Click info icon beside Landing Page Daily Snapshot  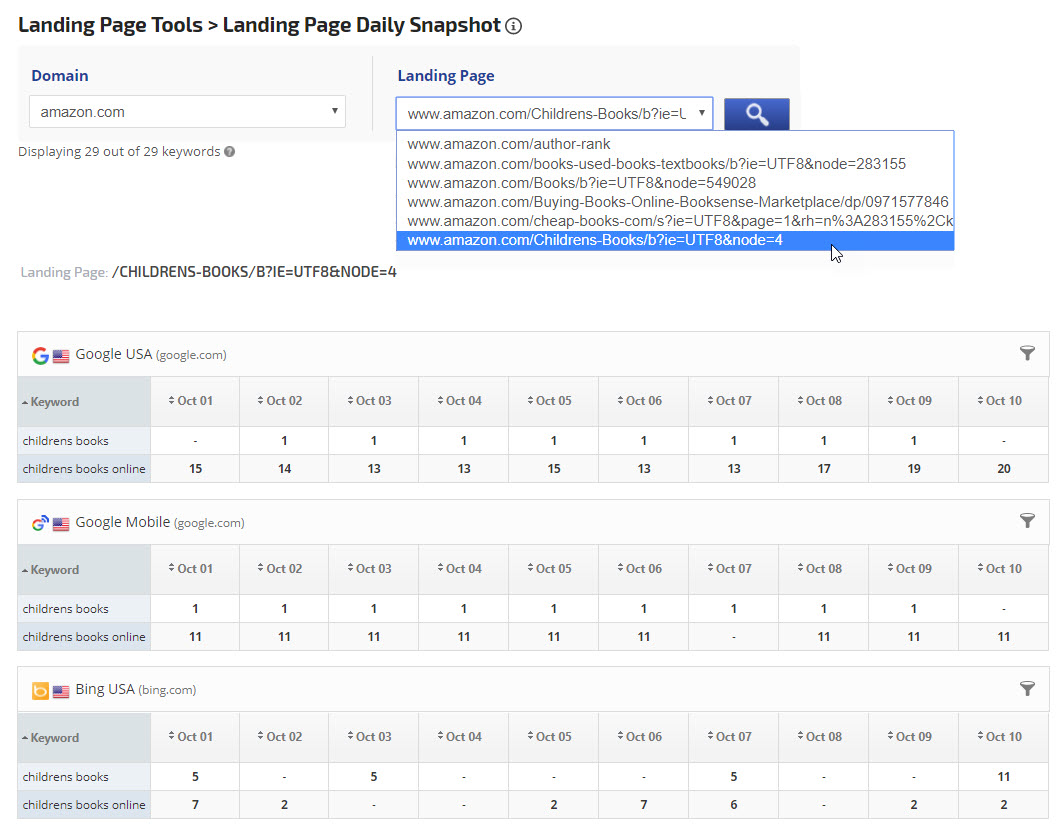pyautogui.click(x=514, y=26)
